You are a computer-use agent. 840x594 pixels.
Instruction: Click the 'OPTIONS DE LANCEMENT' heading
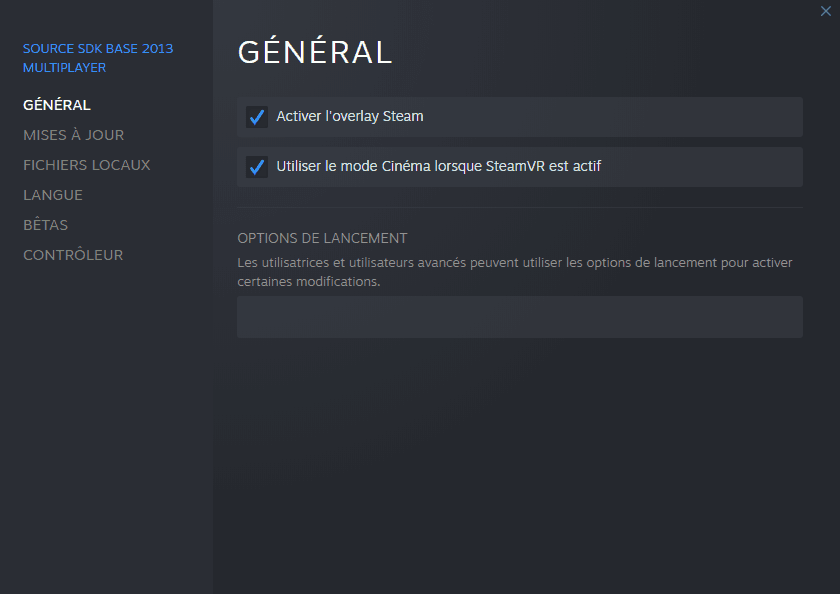click(x=322, y=238)
